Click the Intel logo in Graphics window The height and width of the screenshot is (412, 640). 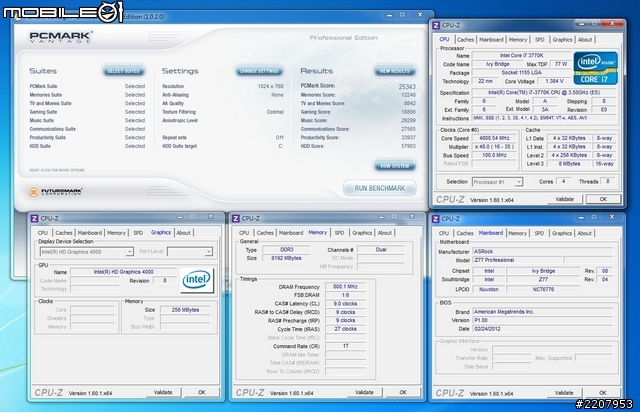point(197,280)
